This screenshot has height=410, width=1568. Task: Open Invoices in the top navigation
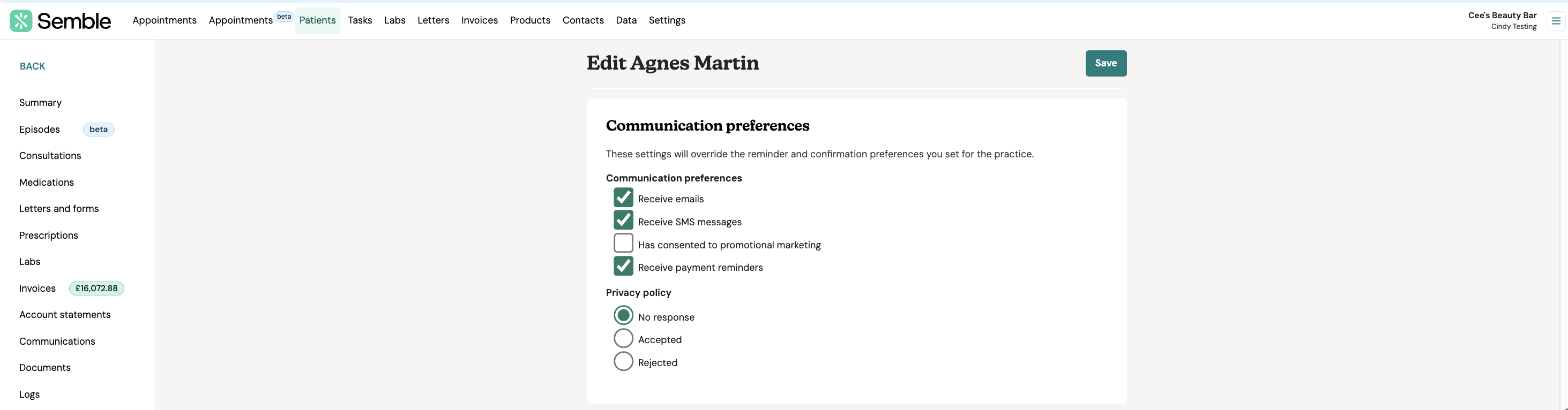click(x=479, y=20)
